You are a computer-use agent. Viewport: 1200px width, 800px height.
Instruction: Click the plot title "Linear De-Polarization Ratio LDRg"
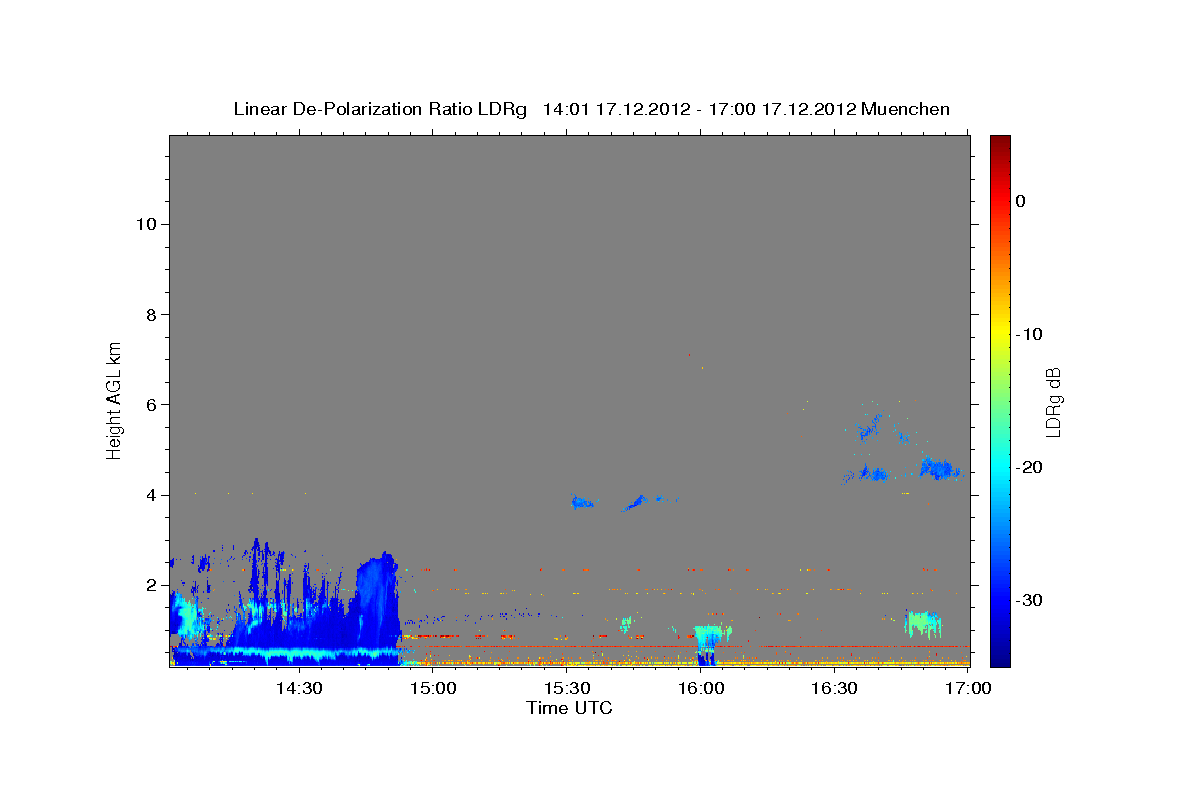[379, 109]
